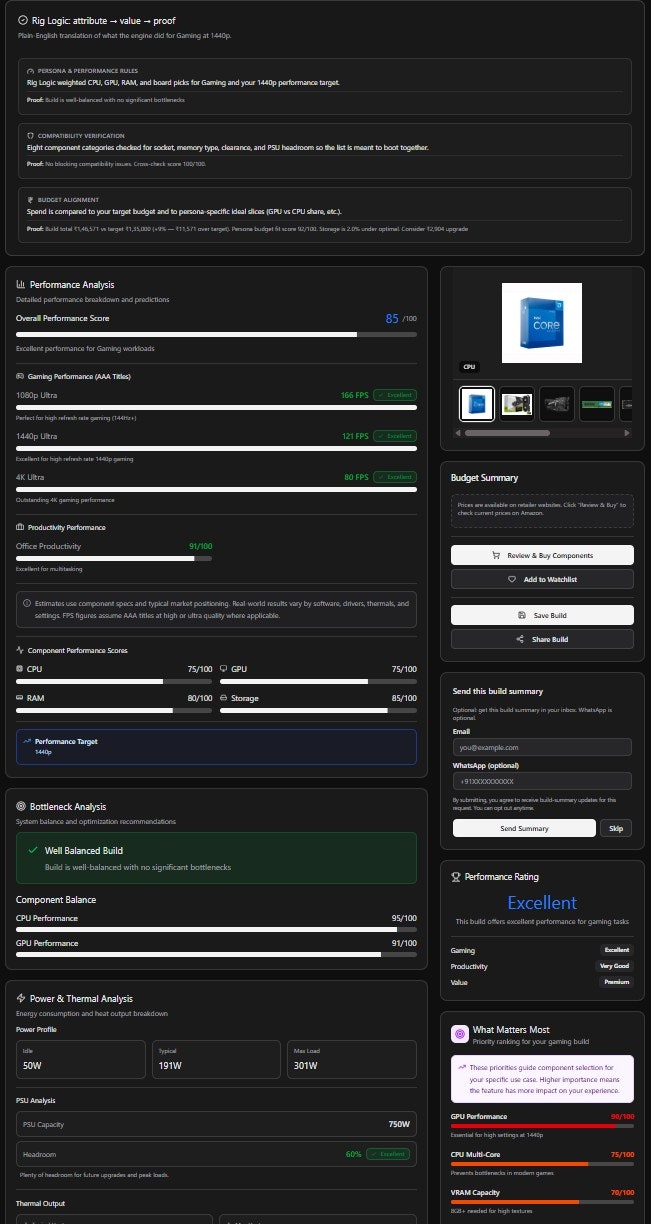
Task: Click the info icon in estimates note
Action: coord(26,604)
